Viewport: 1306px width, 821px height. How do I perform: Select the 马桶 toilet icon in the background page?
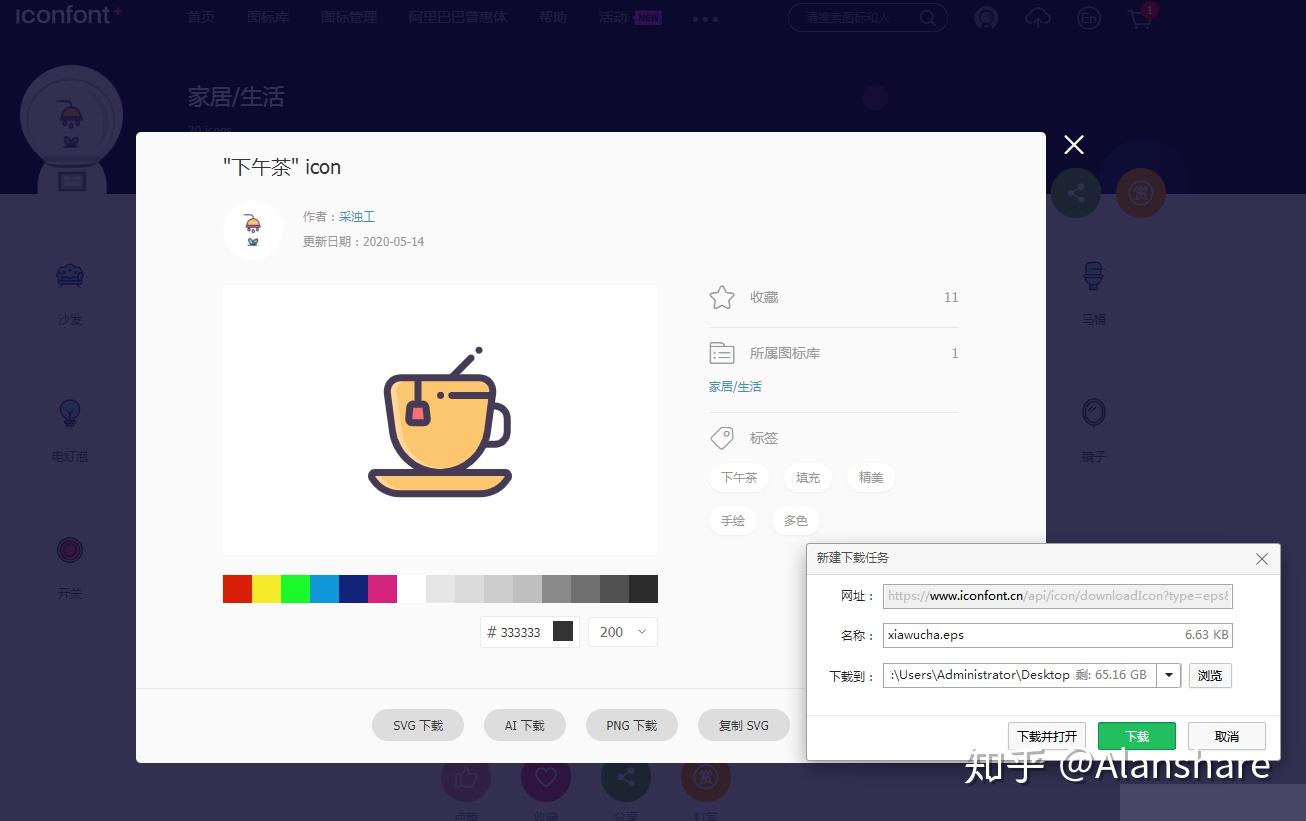[x=1094, y=276]
